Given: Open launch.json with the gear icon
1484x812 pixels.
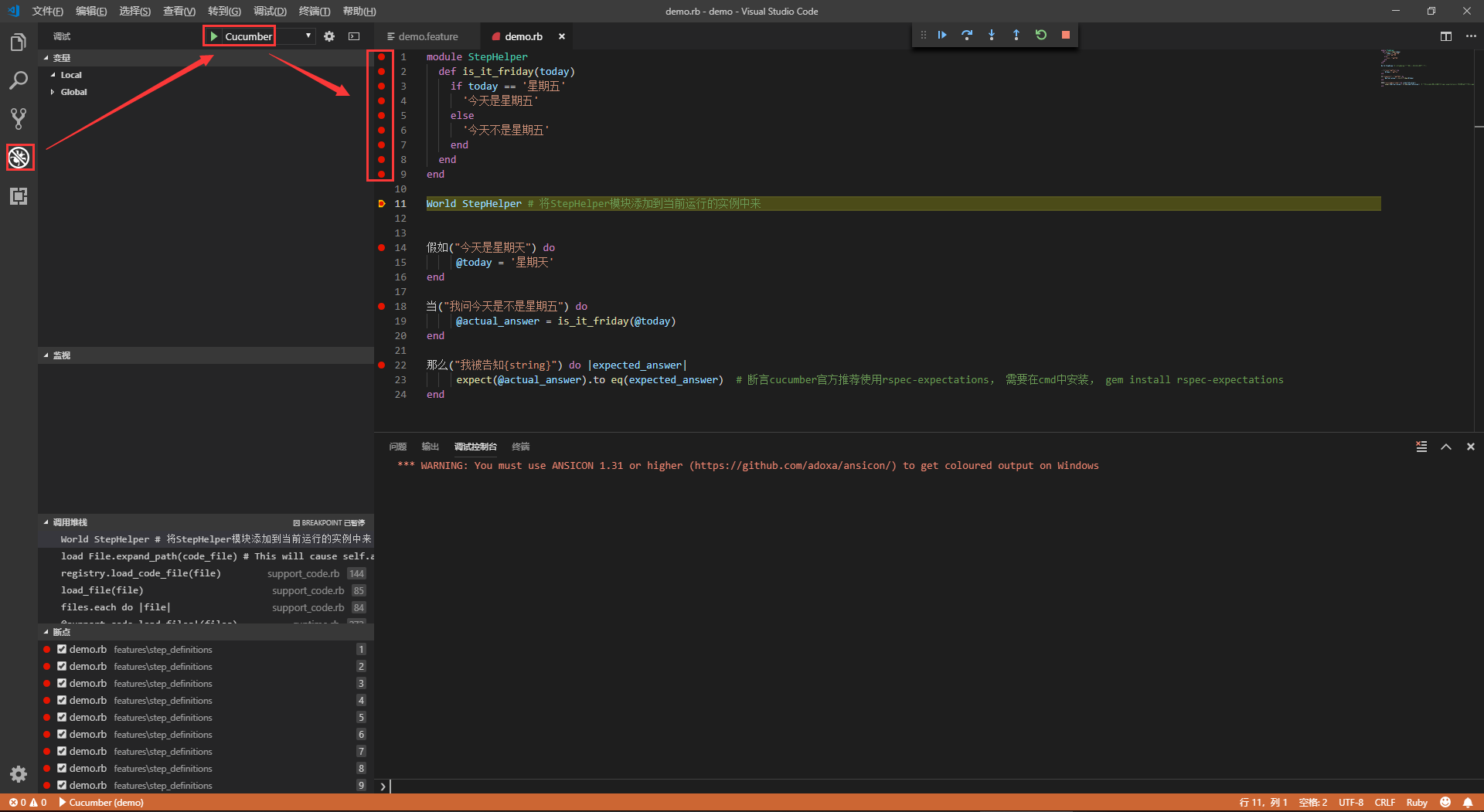Looking at the screenshot, I should 329,36.
